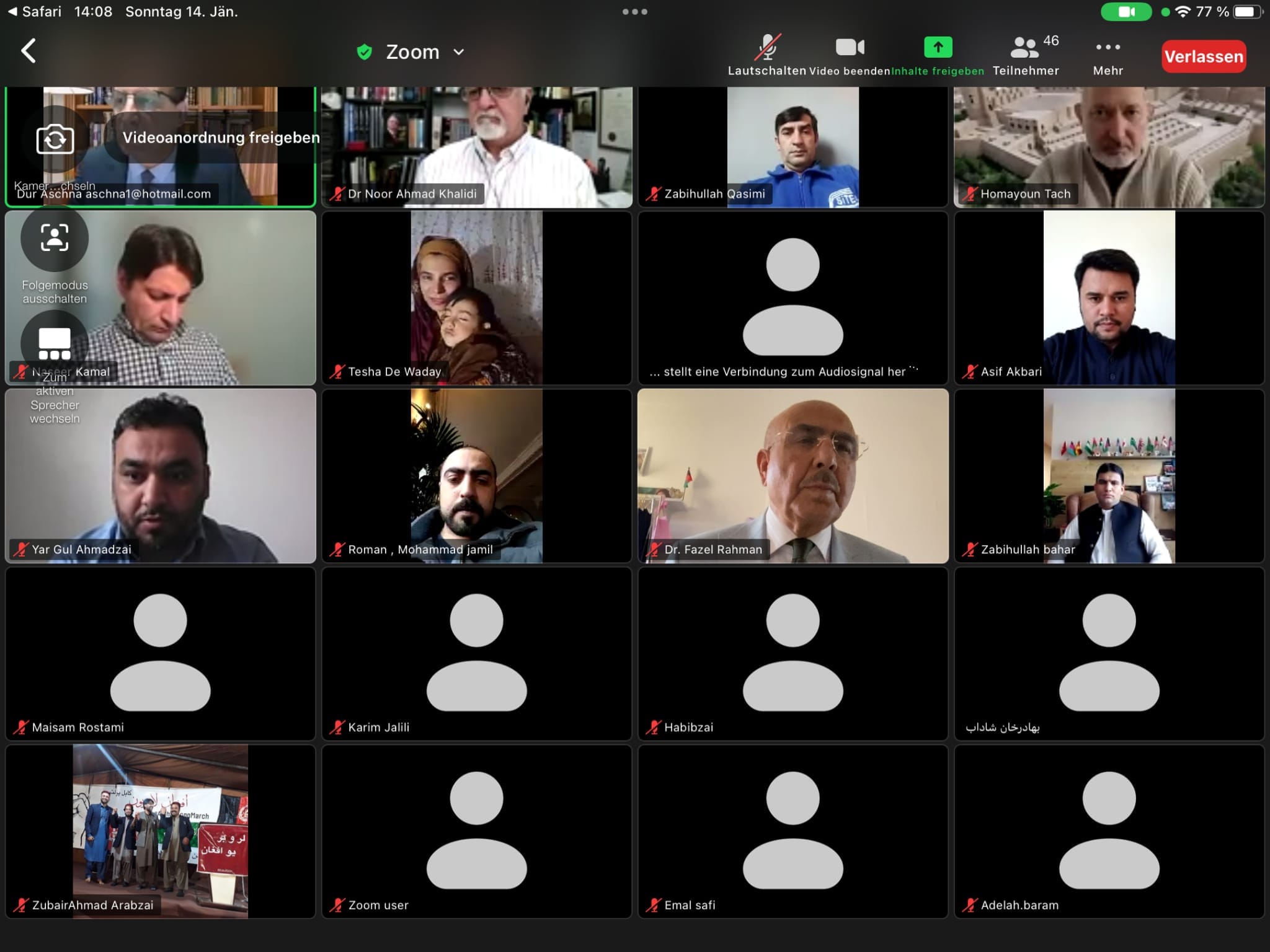The height and width of the screenshot is (952, 1270).
Task: Expand the Zoom meeting info dropdown
Action: (x=458, y=52)
